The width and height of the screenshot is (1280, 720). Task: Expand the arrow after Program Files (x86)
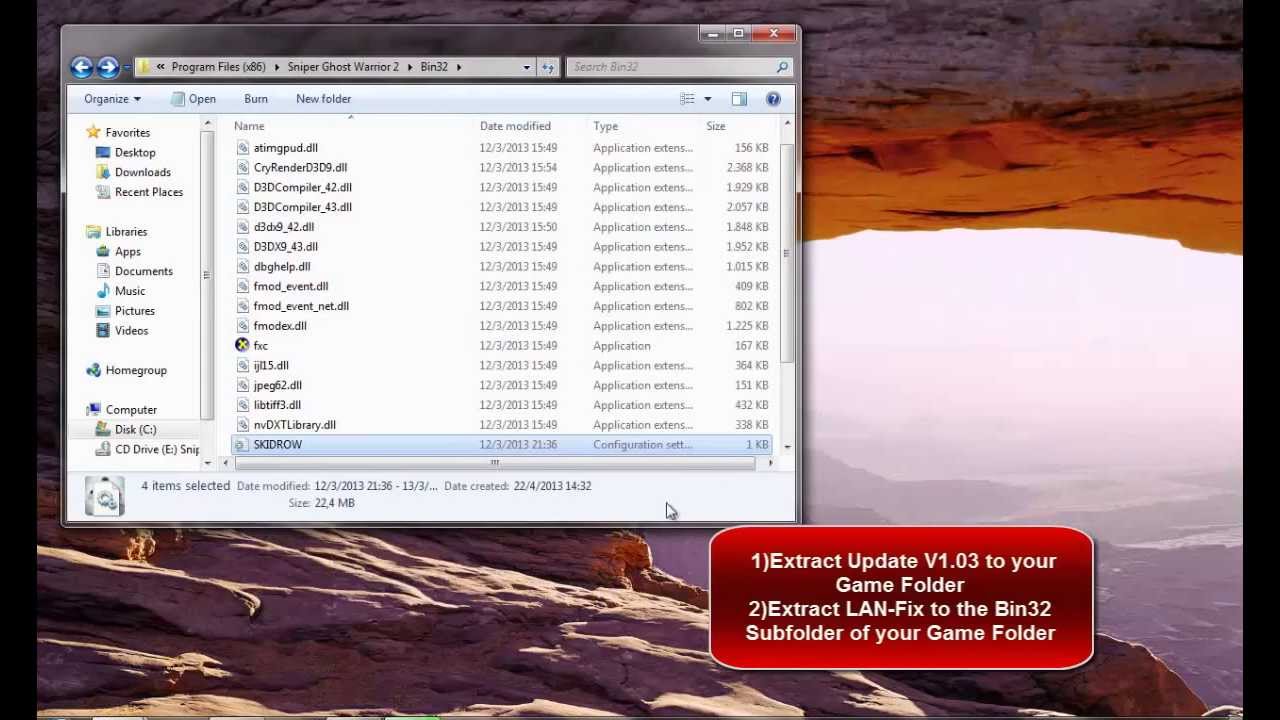[277, 67]
